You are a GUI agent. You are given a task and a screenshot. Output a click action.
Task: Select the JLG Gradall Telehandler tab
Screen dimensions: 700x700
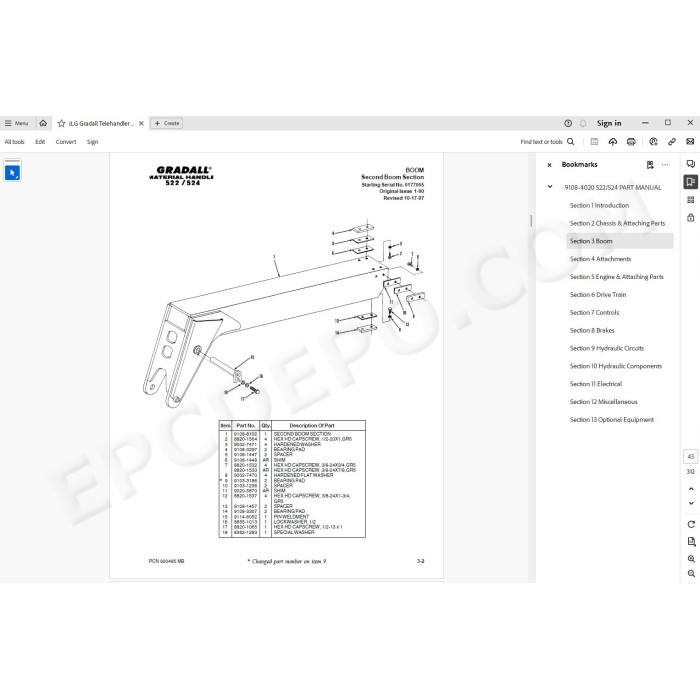[101, 123]
